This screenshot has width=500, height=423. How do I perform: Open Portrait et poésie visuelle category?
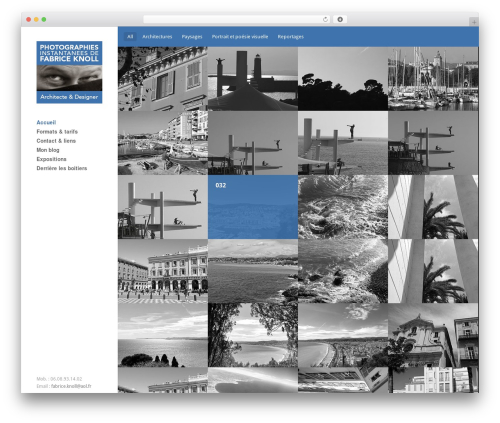[240, 37]
